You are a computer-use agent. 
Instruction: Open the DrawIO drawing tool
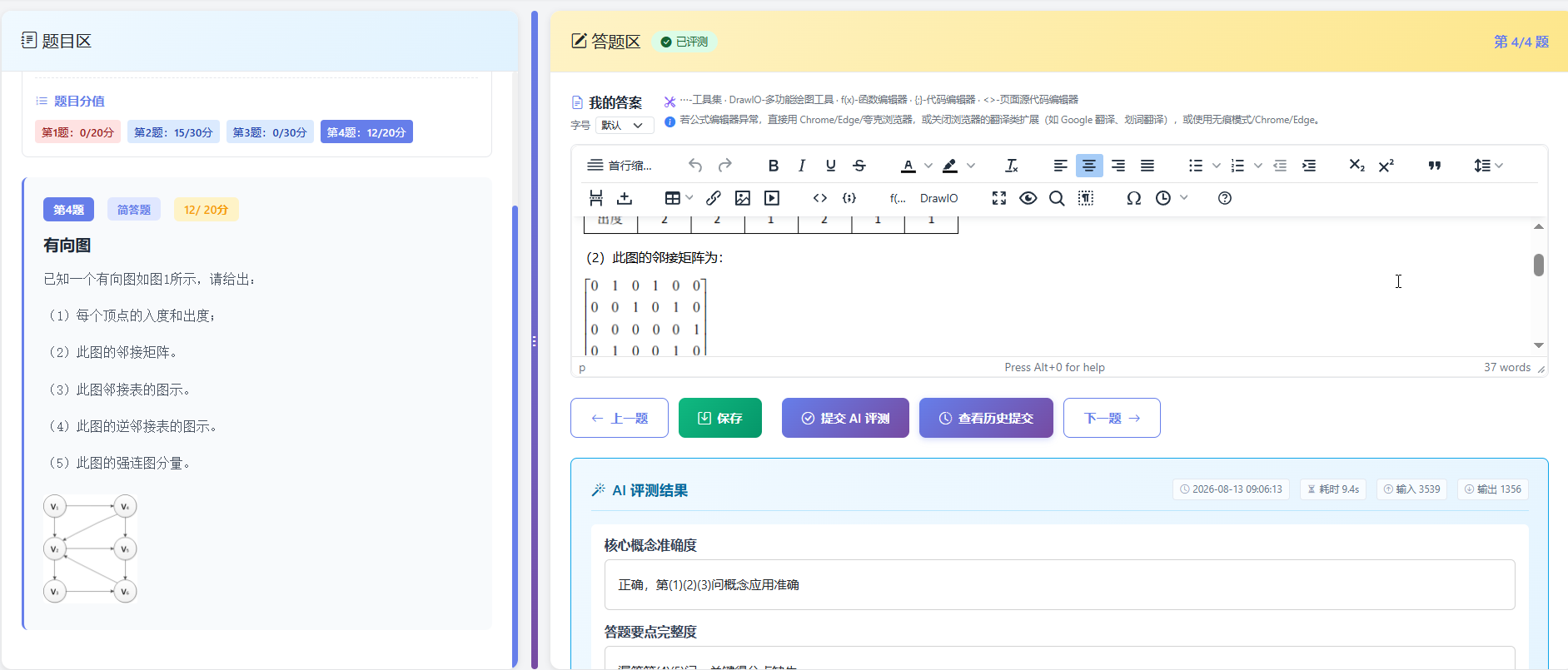pos(938,198)
